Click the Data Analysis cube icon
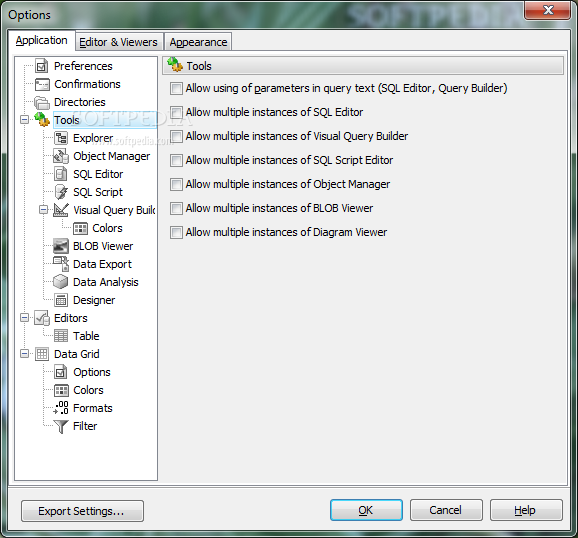Image resolution: width=578 pixels, height=538 pixels. [x=61, y=282]
